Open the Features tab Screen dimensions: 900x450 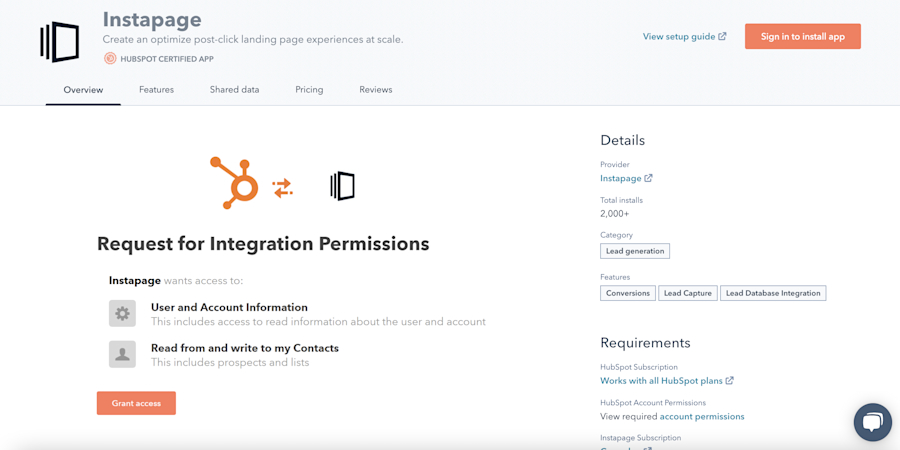click(156, 90)
